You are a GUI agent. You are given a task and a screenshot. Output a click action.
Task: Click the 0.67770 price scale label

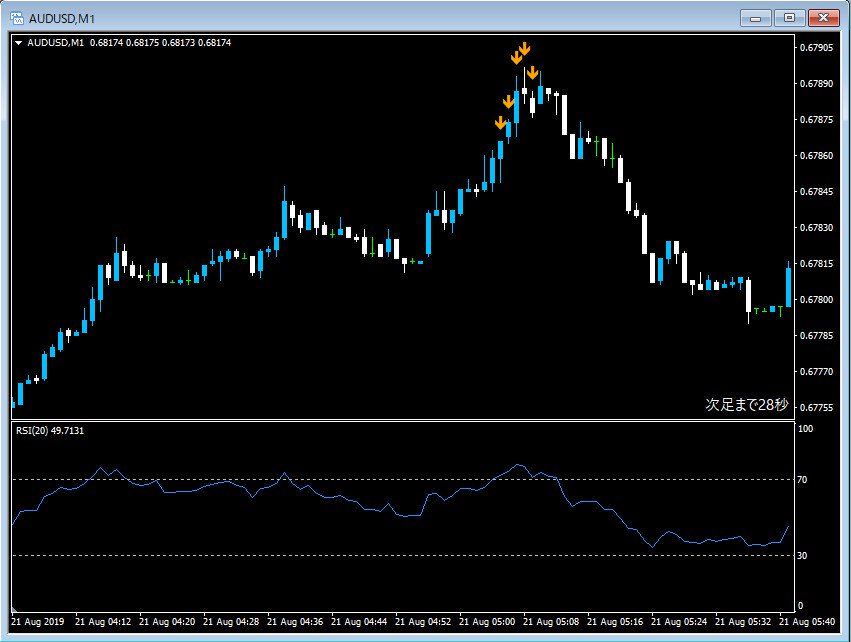pyautogui.click(x=816, y=372)
